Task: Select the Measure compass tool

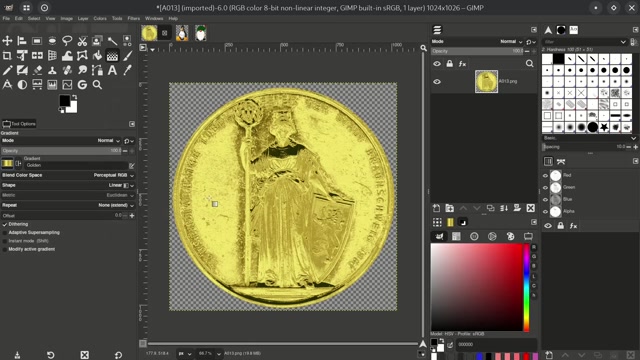Action: pos(7,85)
